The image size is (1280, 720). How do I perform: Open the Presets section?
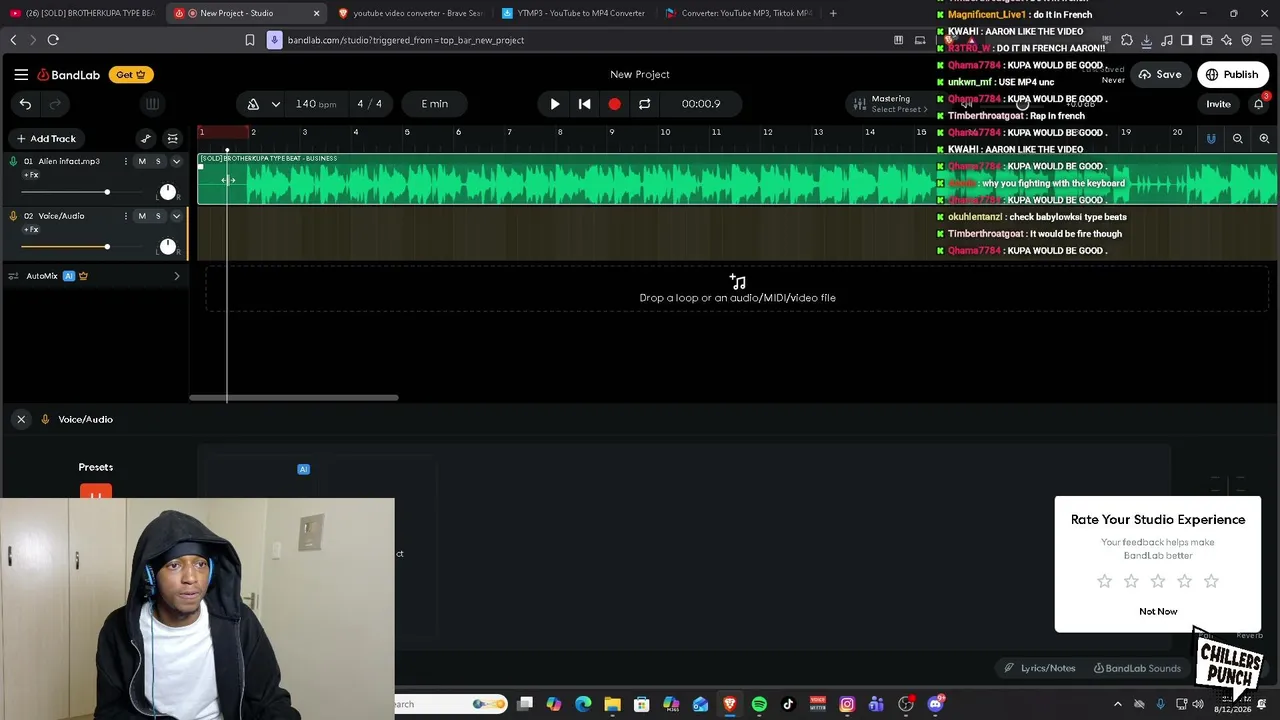click(96, 467)
